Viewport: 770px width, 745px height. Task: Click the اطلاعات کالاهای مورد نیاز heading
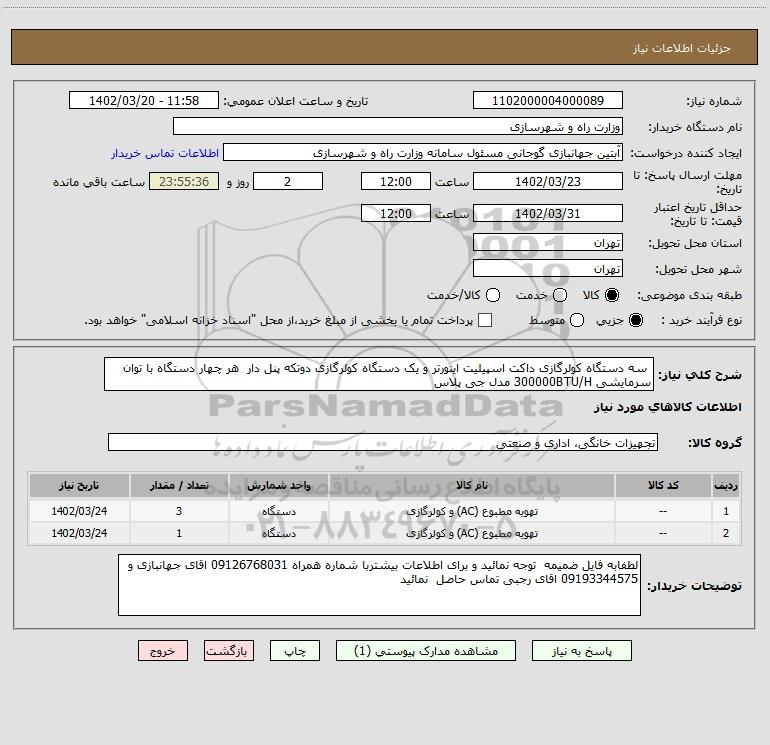[x=668, y=407]
